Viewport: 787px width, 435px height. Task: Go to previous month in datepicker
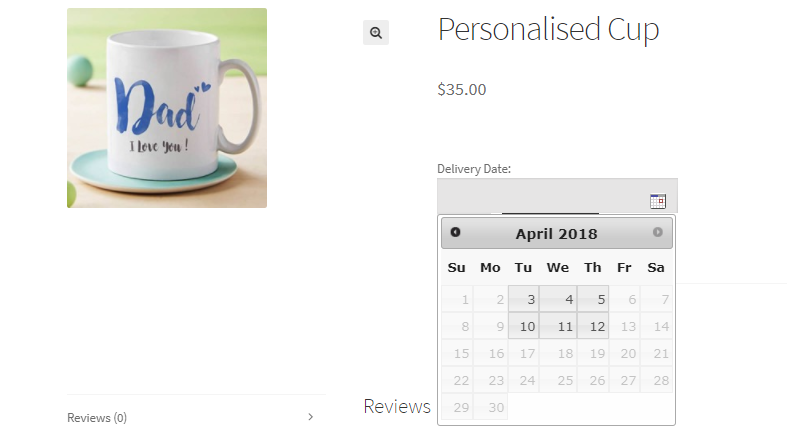(x=456, y=233)
